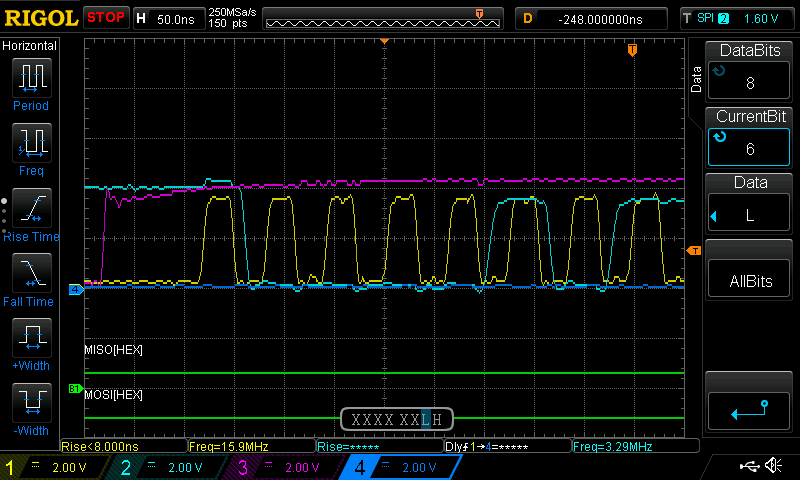Select active channel 4 label
Screen dimensions: 800x480
point(401,467)
